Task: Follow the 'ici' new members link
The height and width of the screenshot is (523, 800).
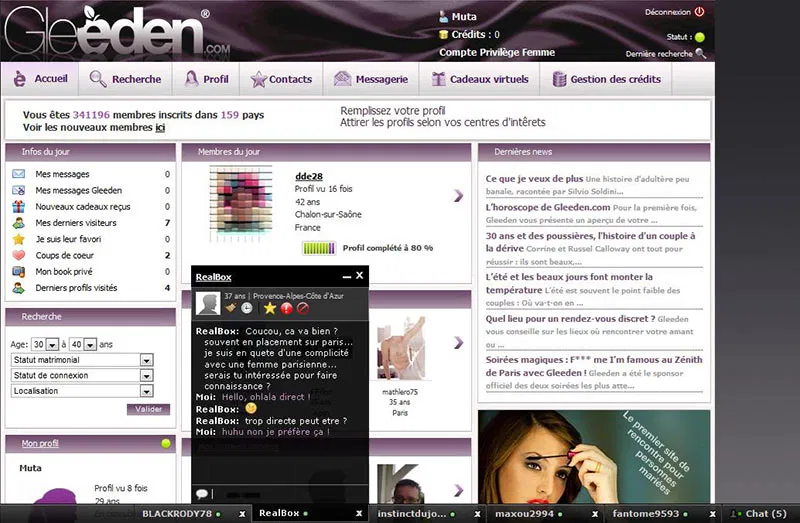Action: [160, 128]
